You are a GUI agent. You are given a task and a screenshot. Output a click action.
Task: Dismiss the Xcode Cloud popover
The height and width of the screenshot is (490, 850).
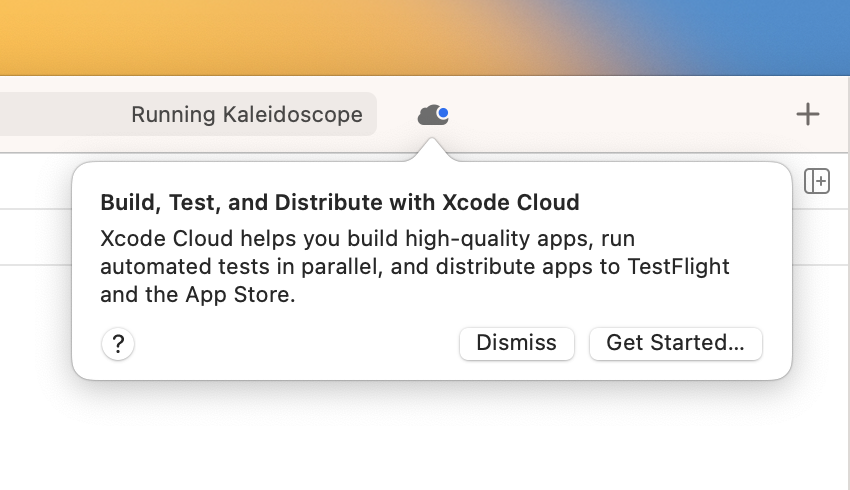(517, 343)
